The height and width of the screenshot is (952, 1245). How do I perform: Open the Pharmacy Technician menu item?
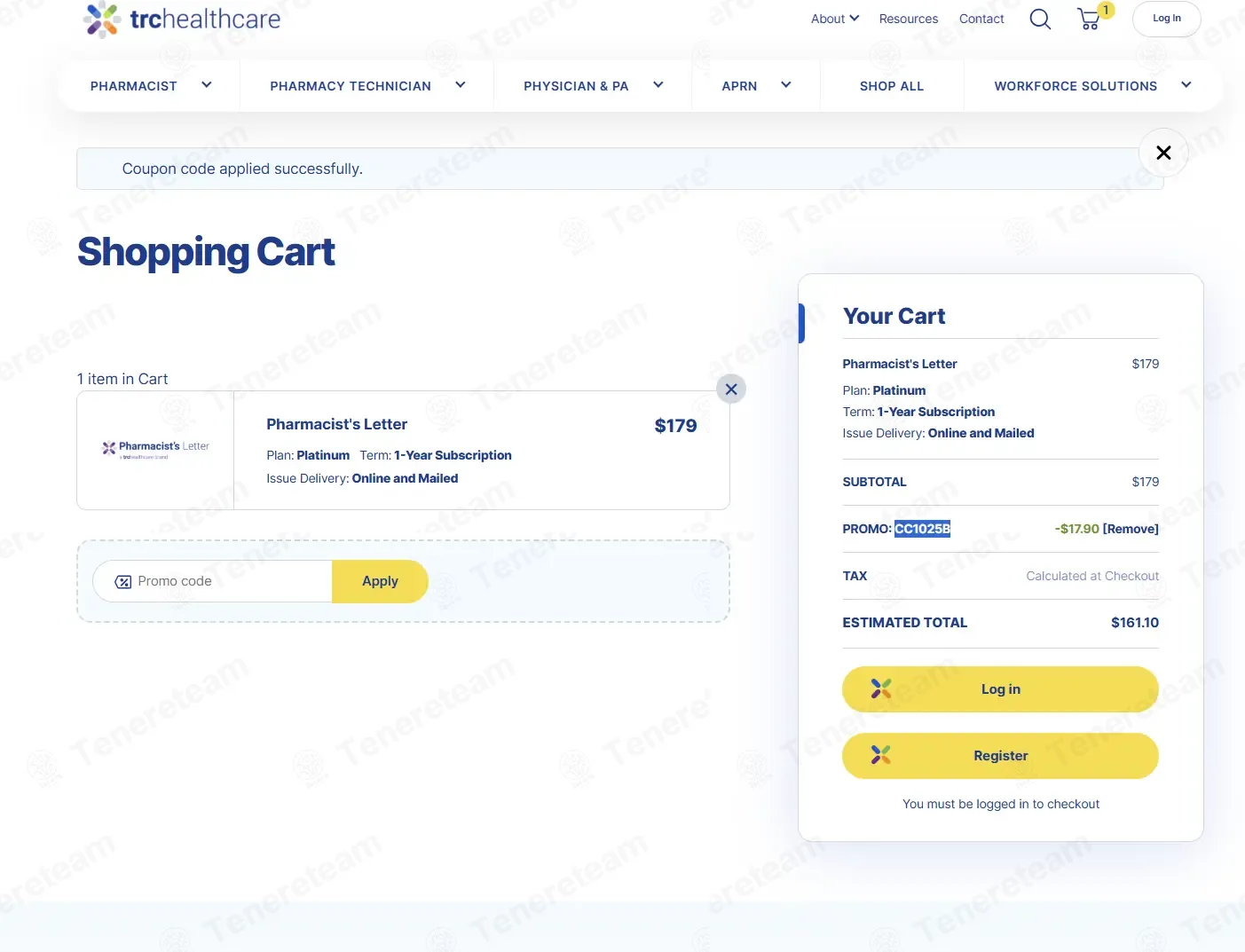tap(351, 86)
